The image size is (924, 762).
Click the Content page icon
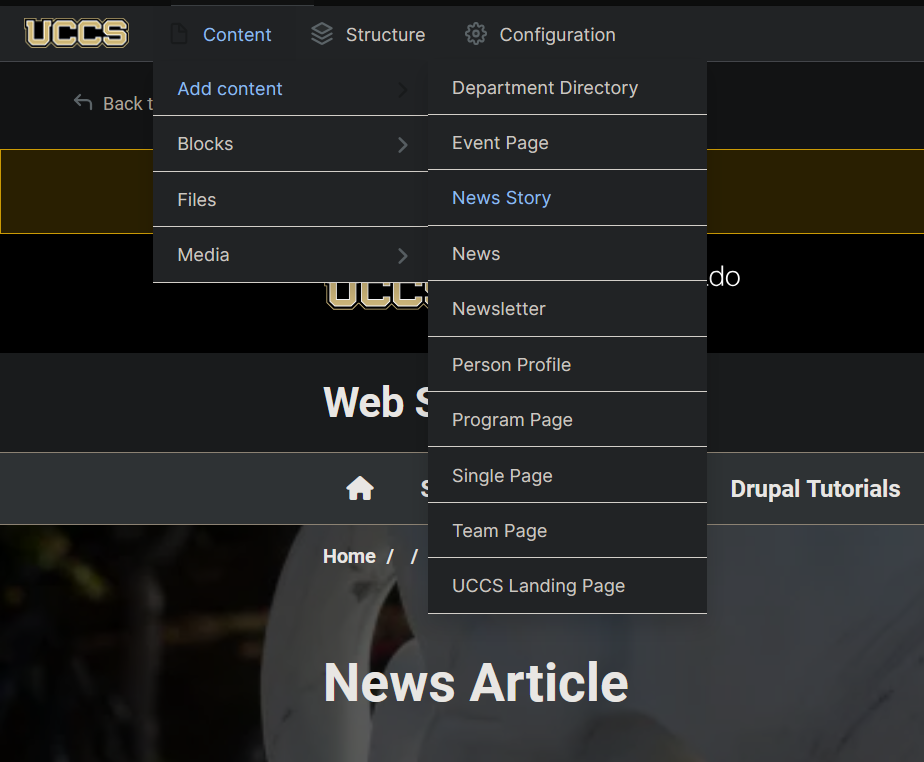[179, 34]
